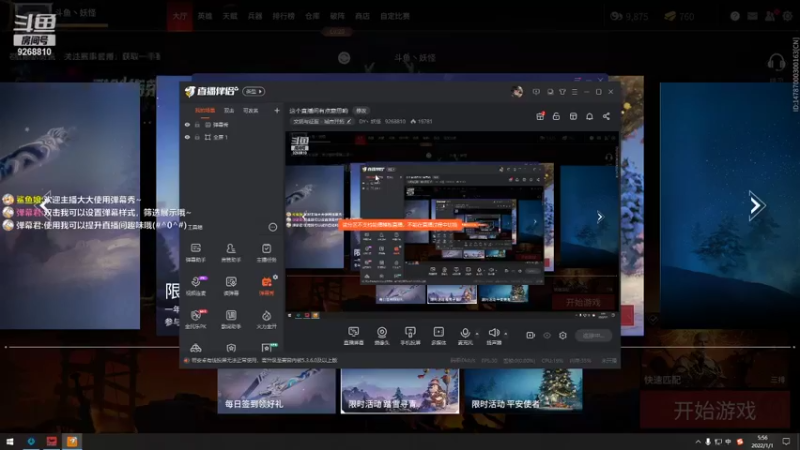Show hidden tray icons on the taskbar

[697, 441]
